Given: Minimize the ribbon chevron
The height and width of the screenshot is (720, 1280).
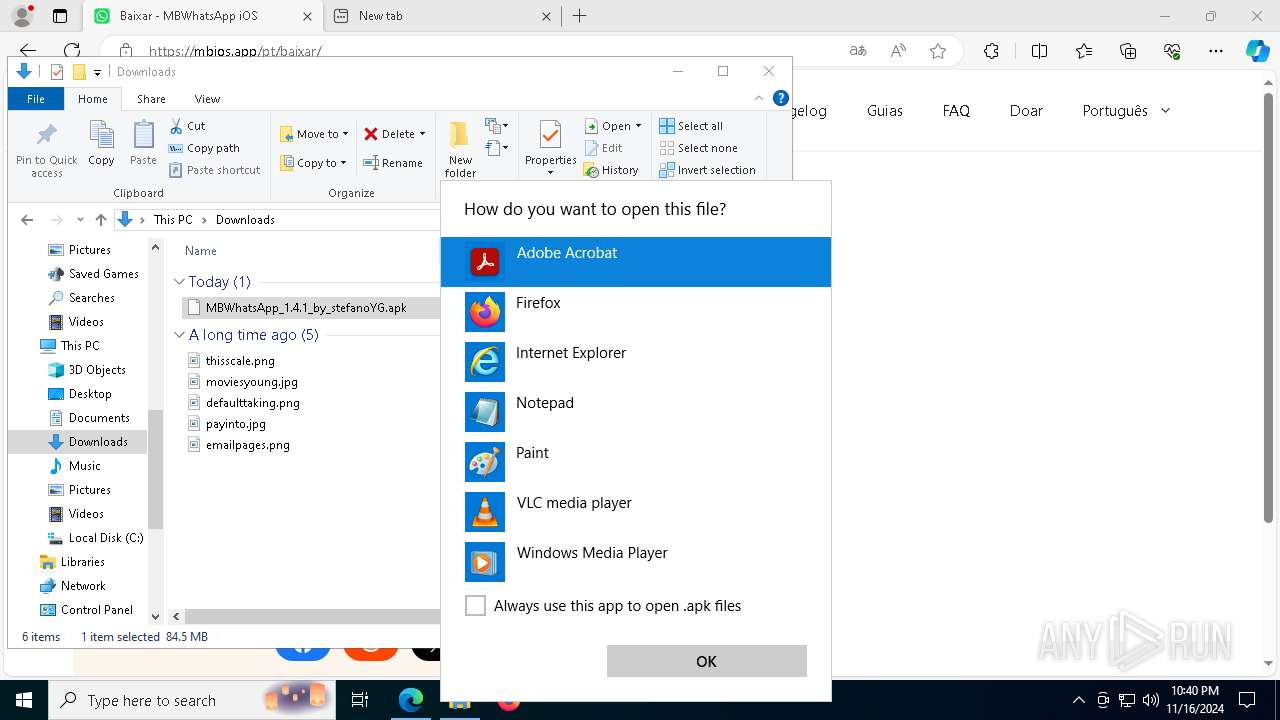Looking at the screenshot, I should 759,98.
